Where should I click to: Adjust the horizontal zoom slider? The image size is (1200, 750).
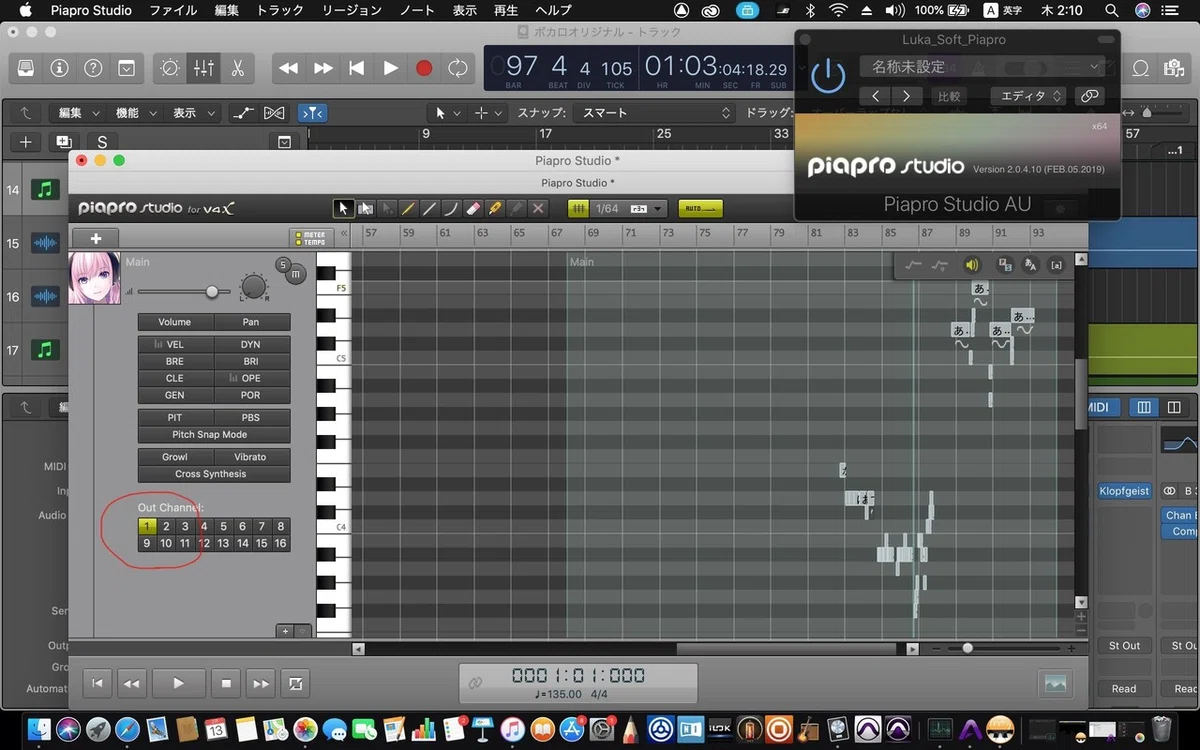click(x=967, y=648)
